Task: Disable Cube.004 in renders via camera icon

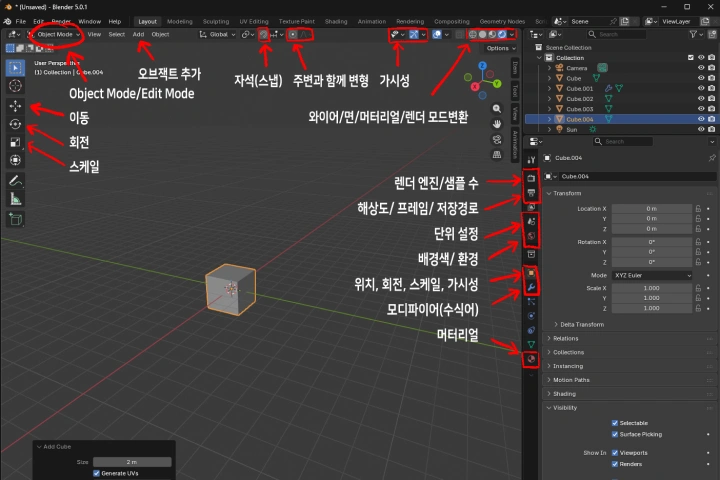Action: pyautogui.click(x=711, y=119)
